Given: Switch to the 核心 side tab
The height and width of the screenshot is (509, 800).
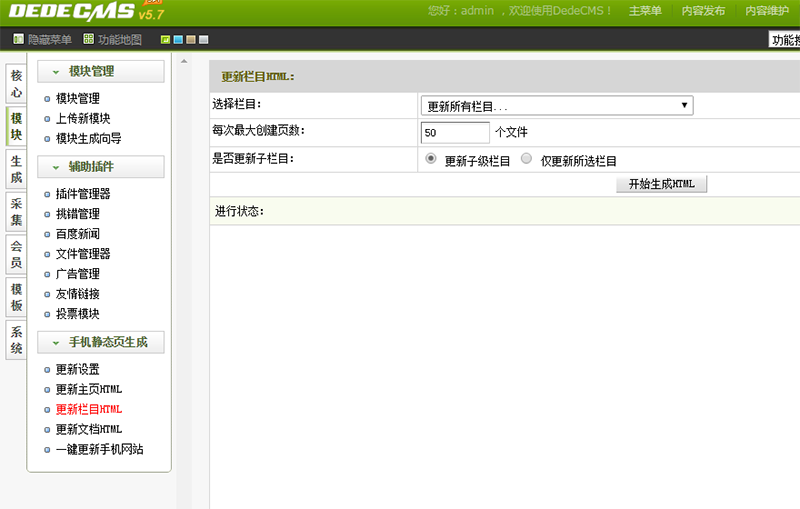Looking at the screenshot, I should point(16,84).
